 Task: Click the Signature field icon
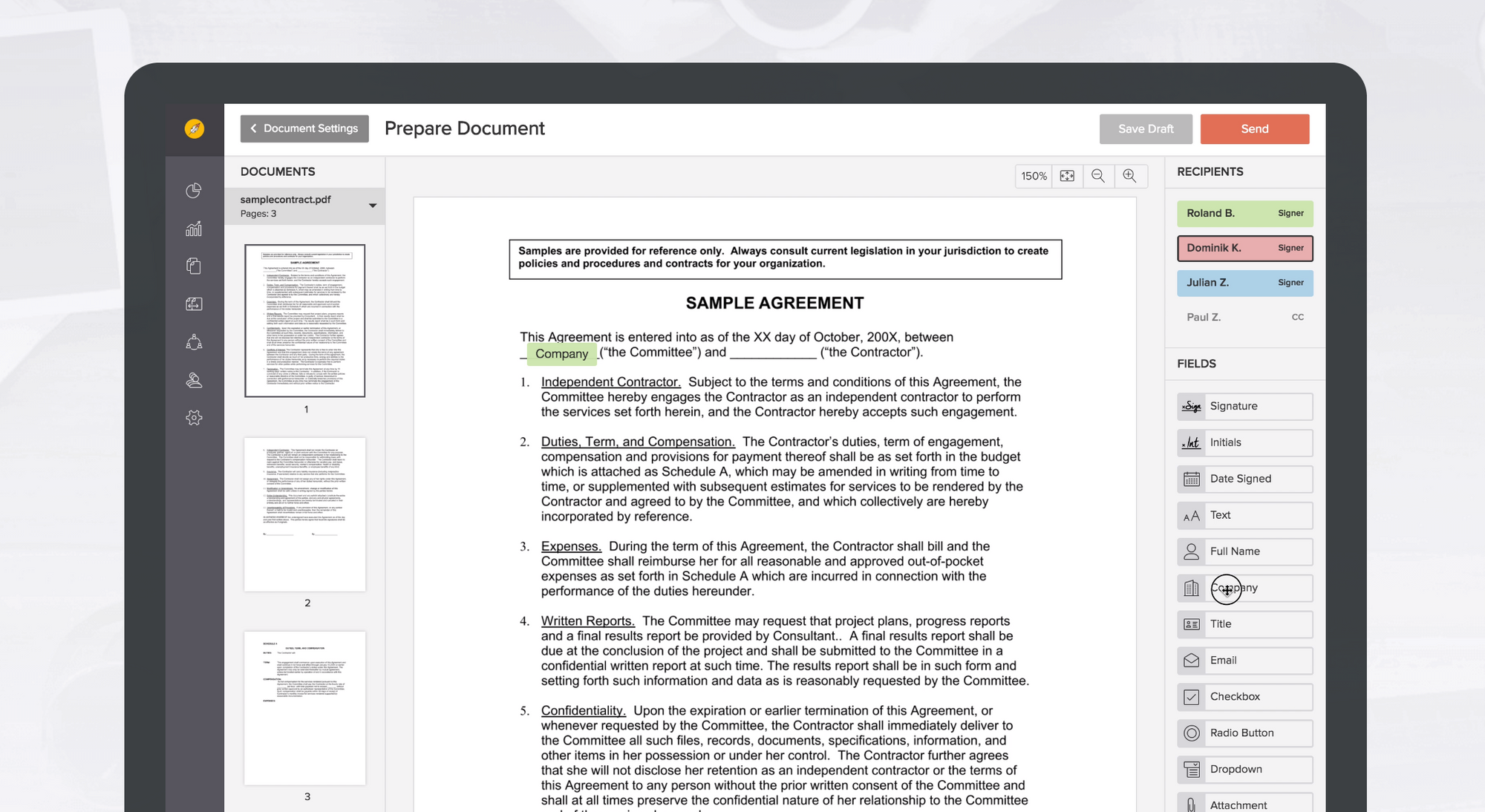1190,405
